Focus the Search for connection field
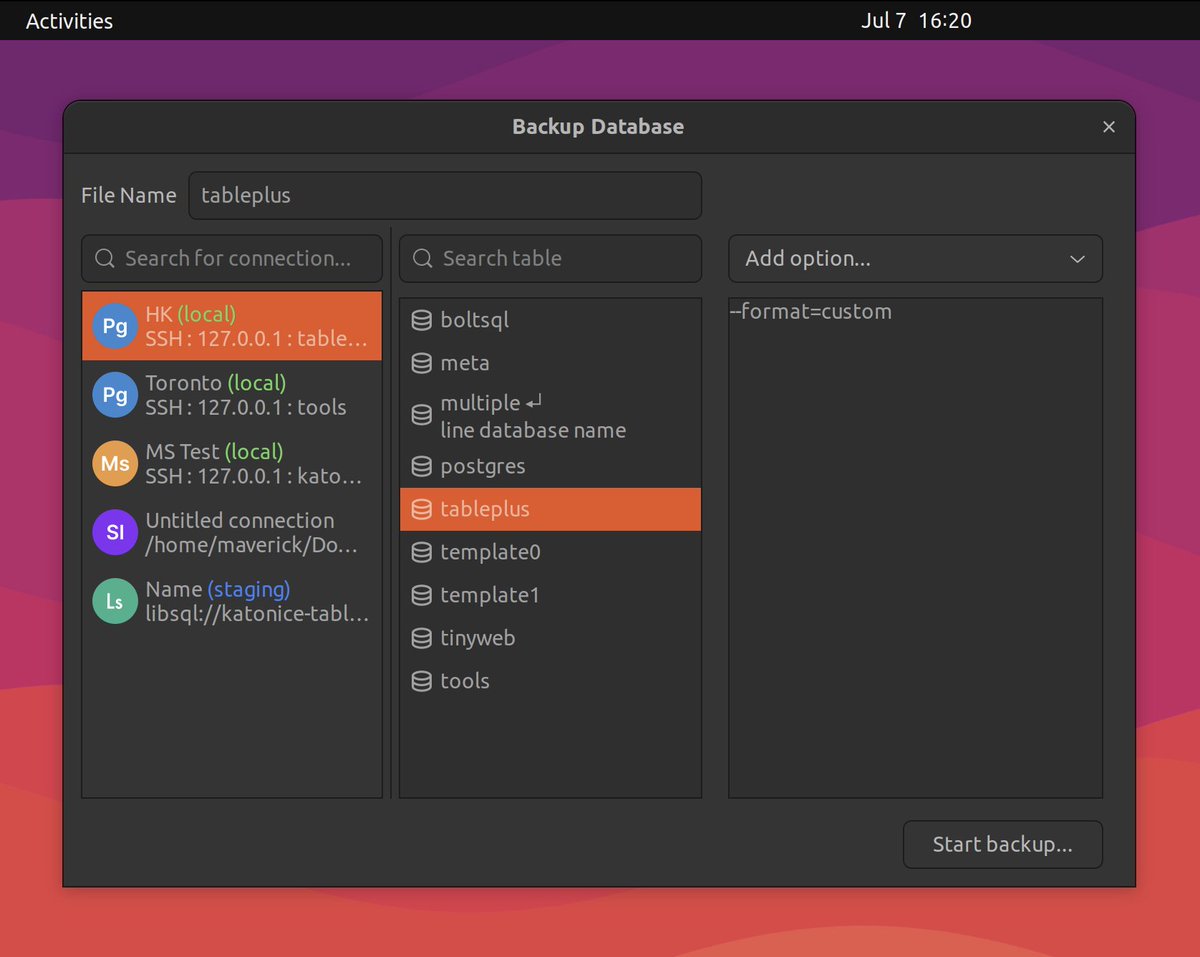 232,259
